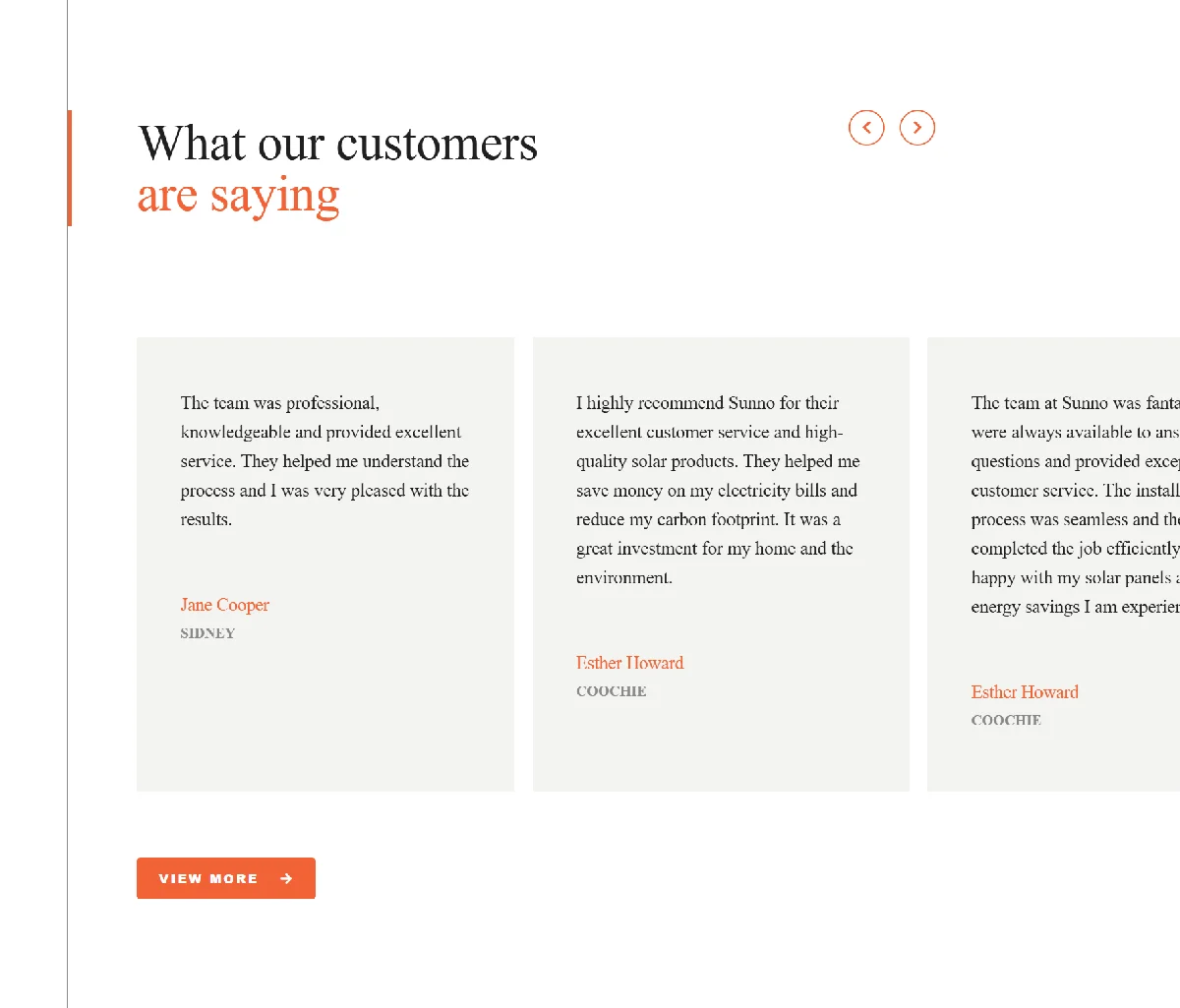Click COOCHIE label in the rightmost card
This screenshot has width=1180, height=1008.
pos(1006,720)
